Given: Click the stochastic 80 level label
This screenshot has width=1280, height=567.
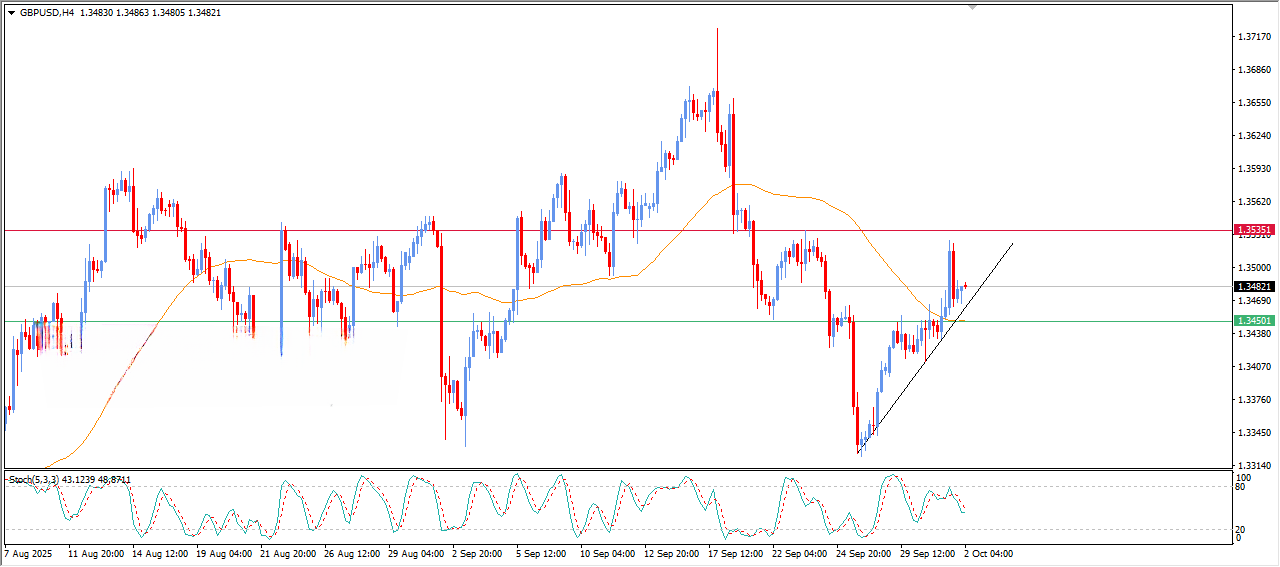Looking at the screenshot, I should (x=1241, y=488).
